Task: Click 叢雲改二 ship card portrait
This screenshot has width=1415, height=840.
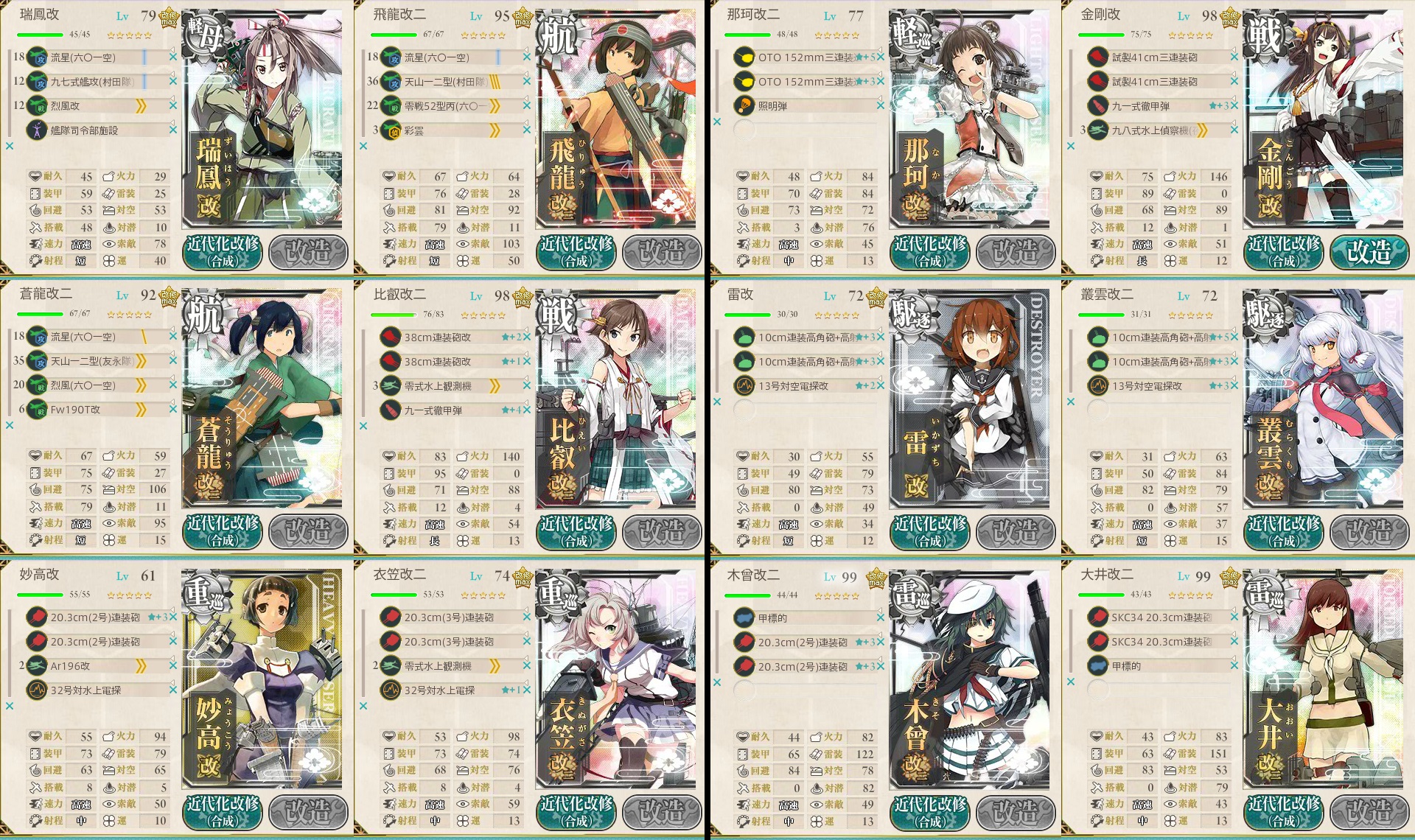Action: pyautogui.click(x=1323, y=399)
